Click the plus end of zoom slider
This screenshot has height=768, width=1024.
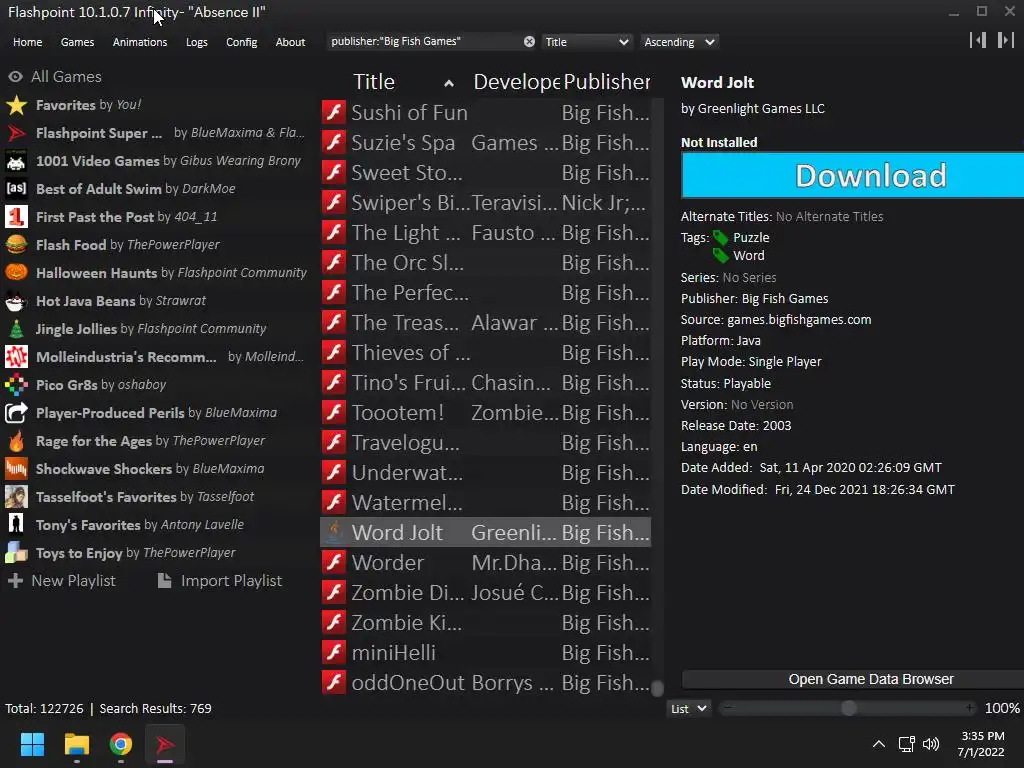point(970,708)
